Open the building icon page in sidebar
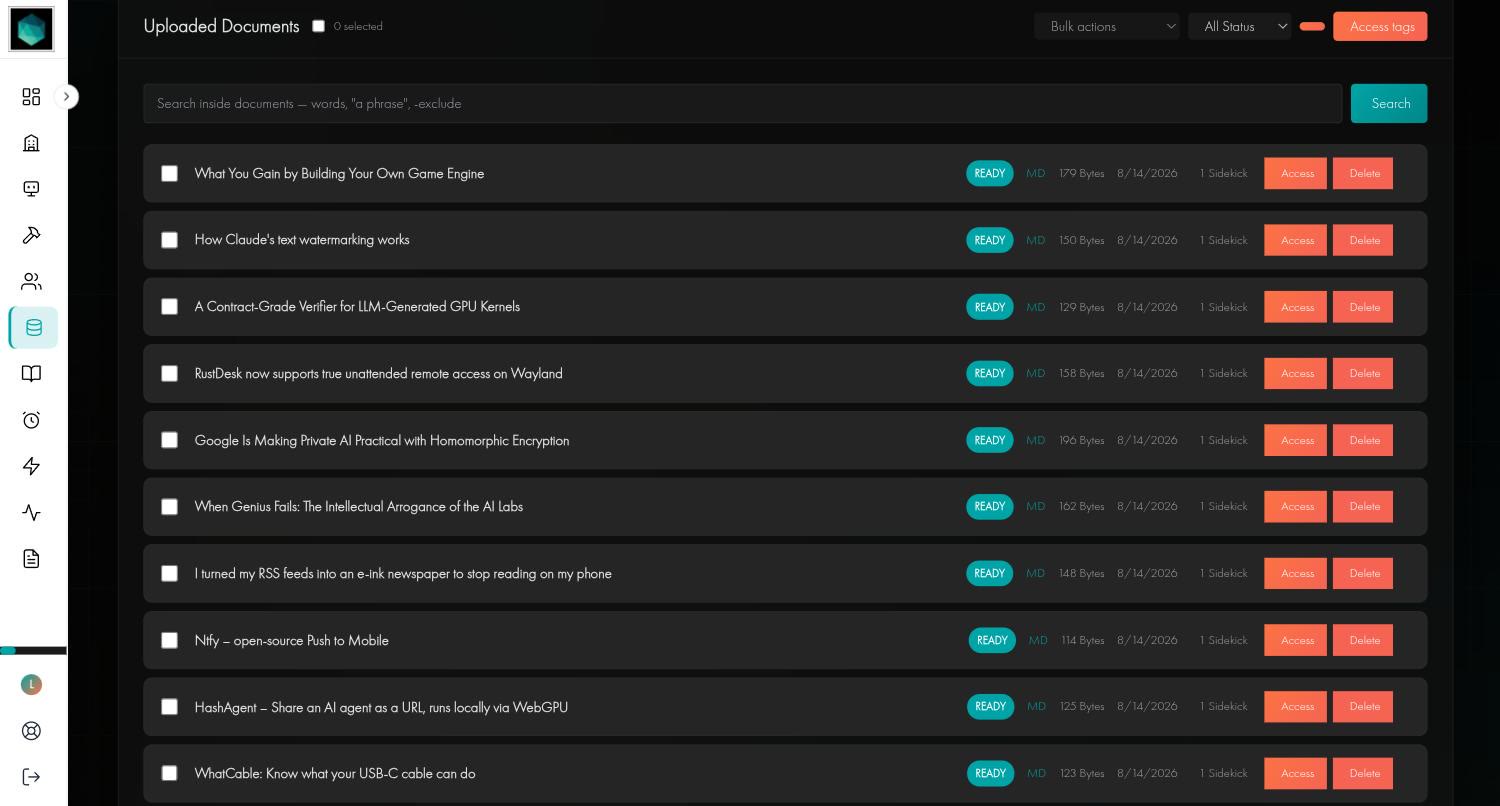Image resolution: width=1500 pixels, height=806 pixels. point(32,143)
